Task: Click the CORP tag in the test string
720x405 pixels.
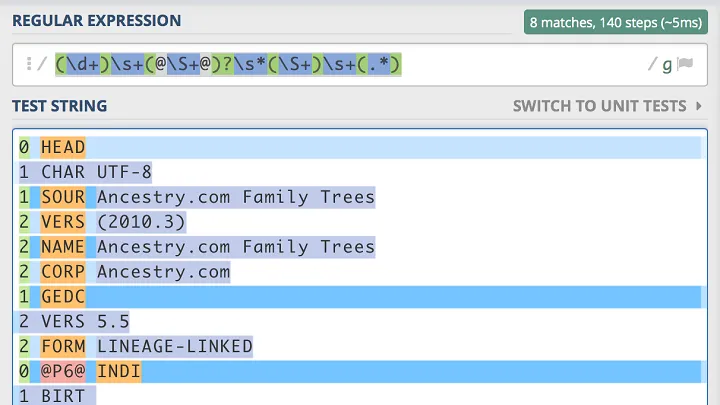Action: click(63, 271)
